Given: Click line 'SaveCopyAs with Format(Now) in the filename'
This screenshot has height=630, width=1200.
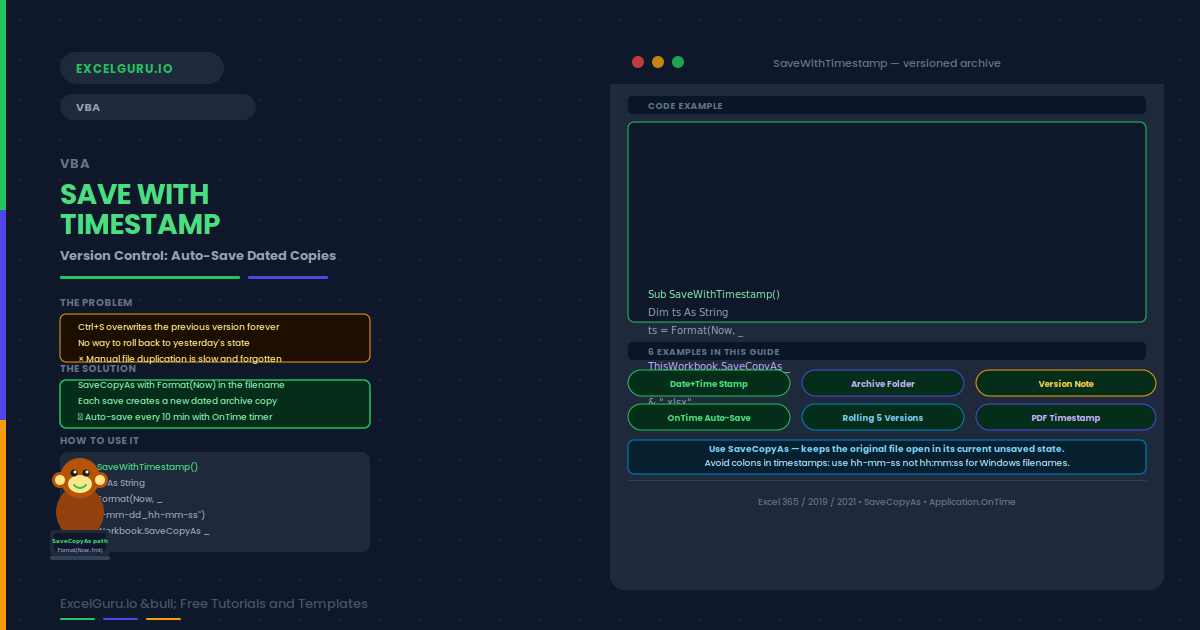Looking at the screenshot, I should 181,384.
